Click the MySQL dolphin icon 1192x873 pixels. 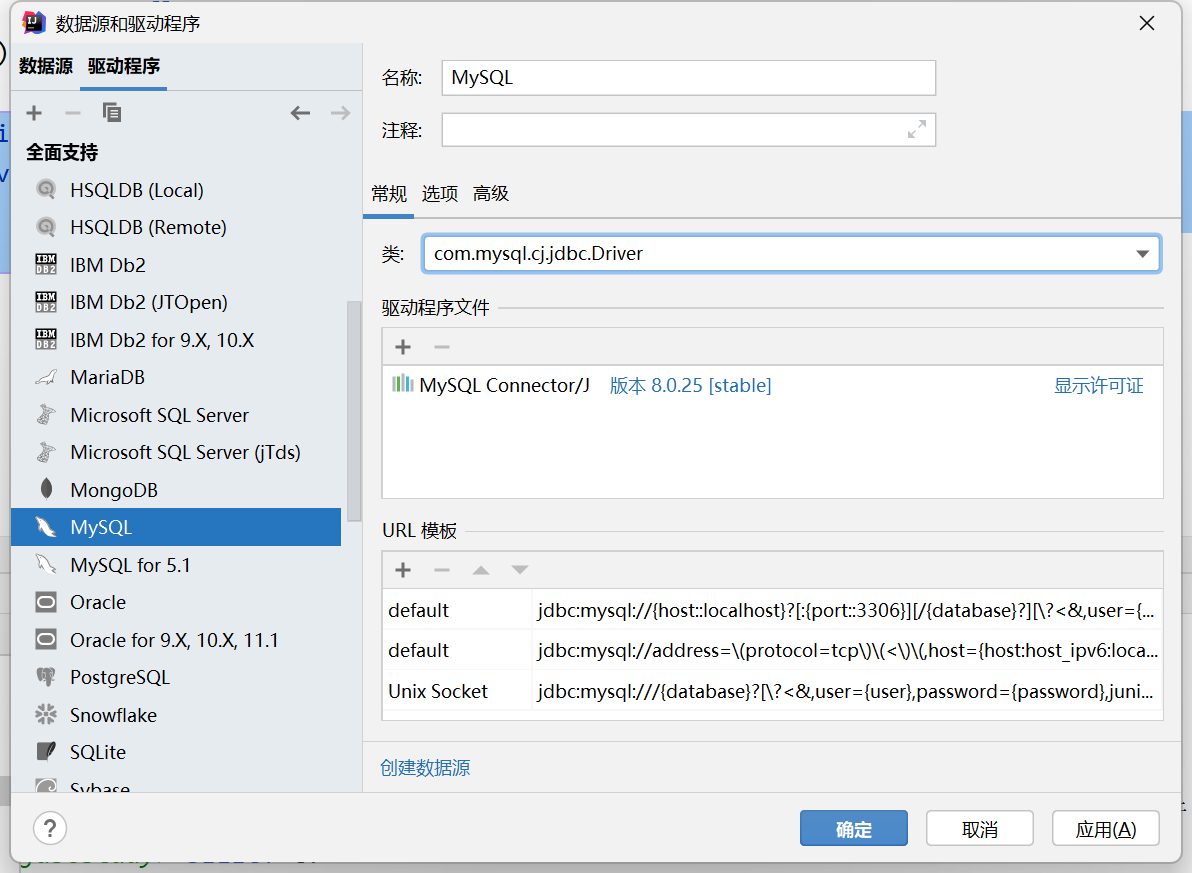pyautogui.click(x=46, y=527)
